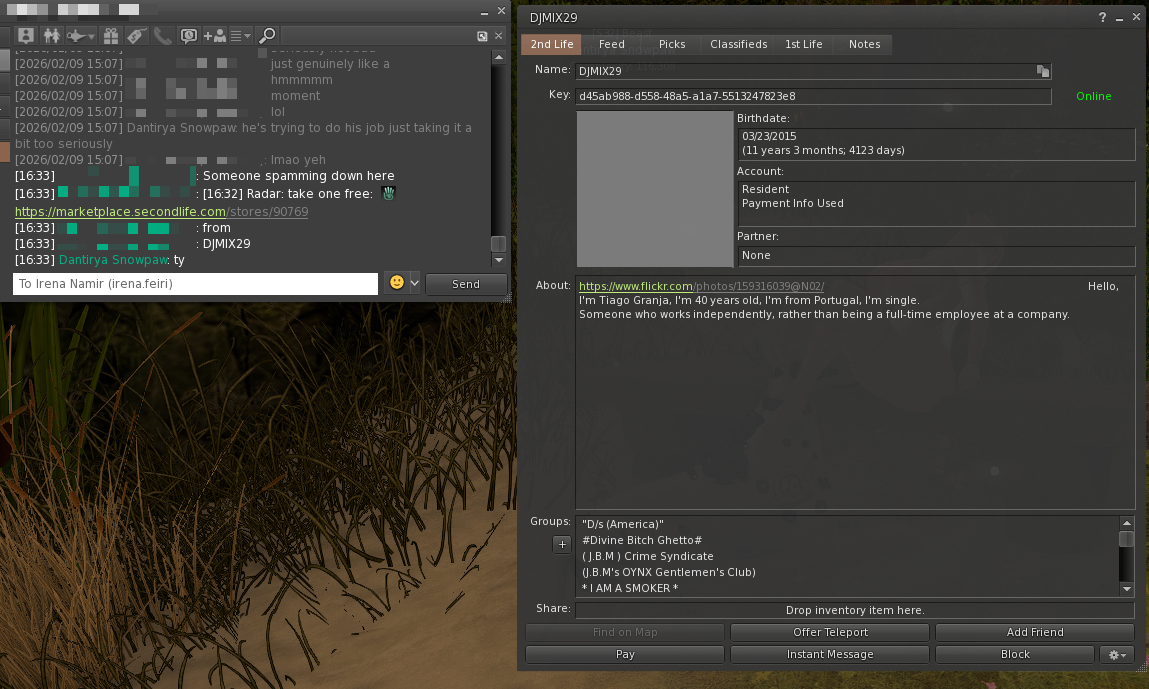Image resolution: width=1149 pixels, height=689 pixels.
Task: Open the avatar profile icon in chat toolbar
Action: tap(26, 35)
